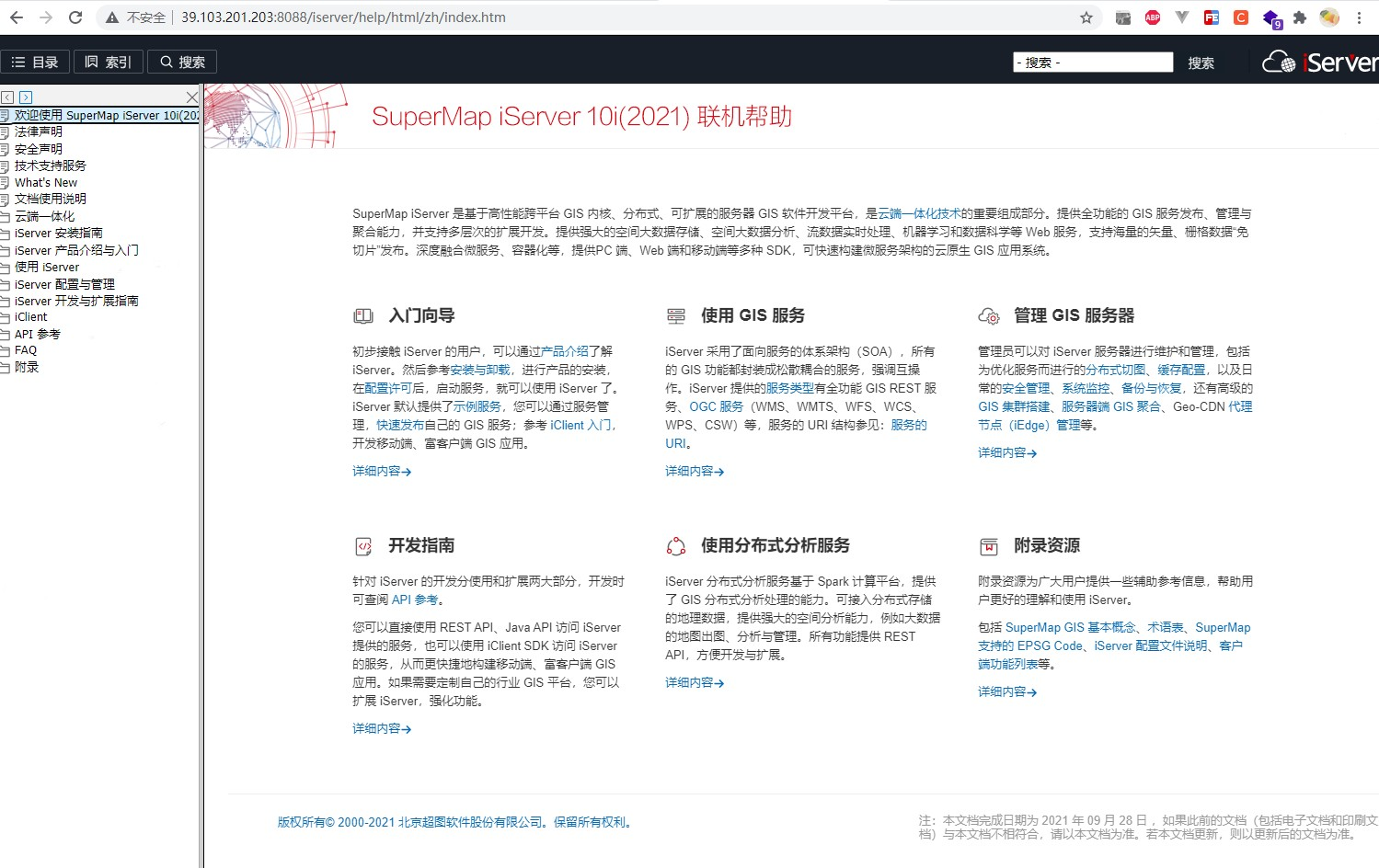Open 详细内容 link under 开发指南
This screenshot has height=868, width=1379.
[x=382, y=728]
